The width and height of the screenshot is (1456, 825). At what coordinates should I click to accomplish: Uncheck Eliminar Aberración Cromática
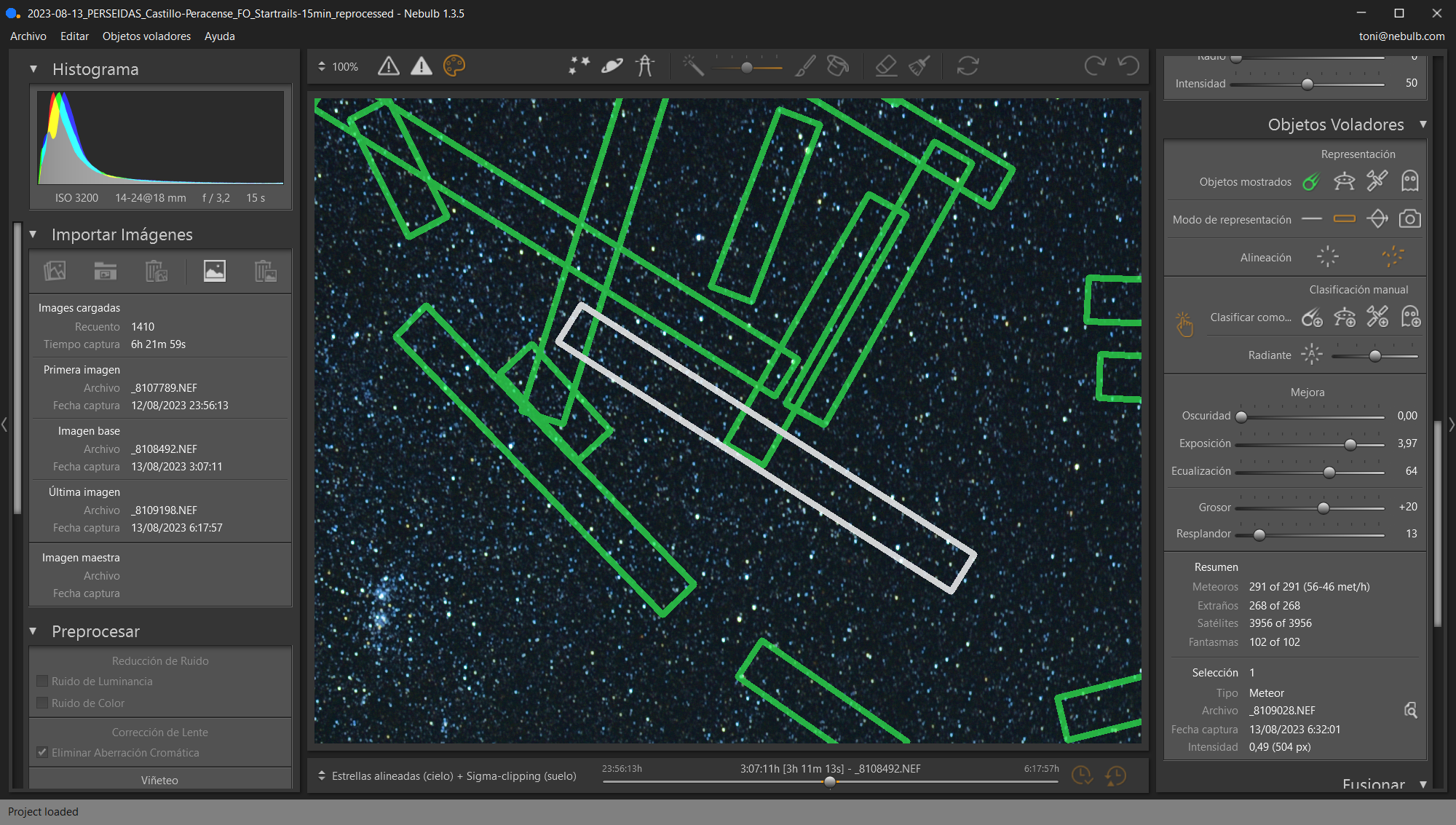42,753
